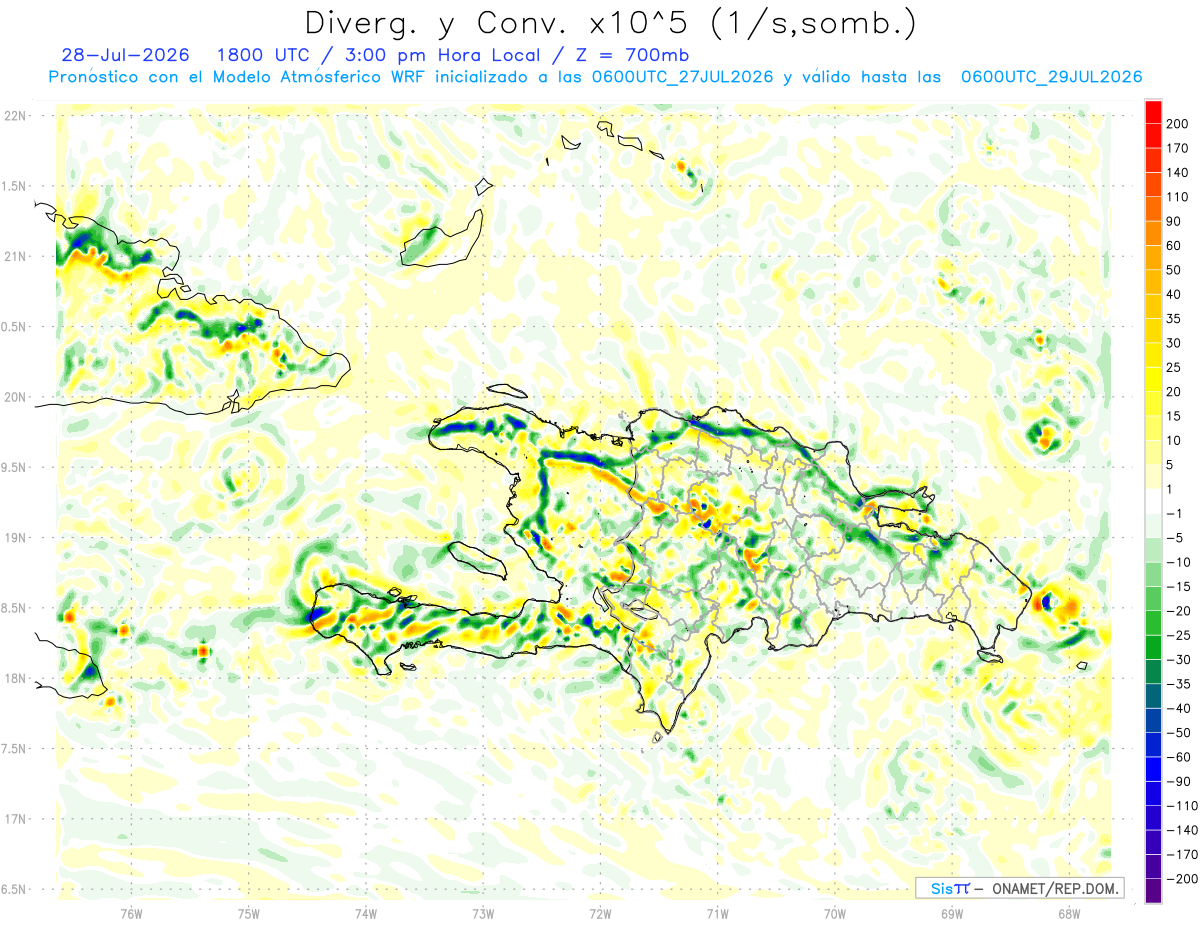The width and height of the screenshot is (1200, 927).
Task: Click the '72W' longitude label
Action: click(x=600, y=913)
